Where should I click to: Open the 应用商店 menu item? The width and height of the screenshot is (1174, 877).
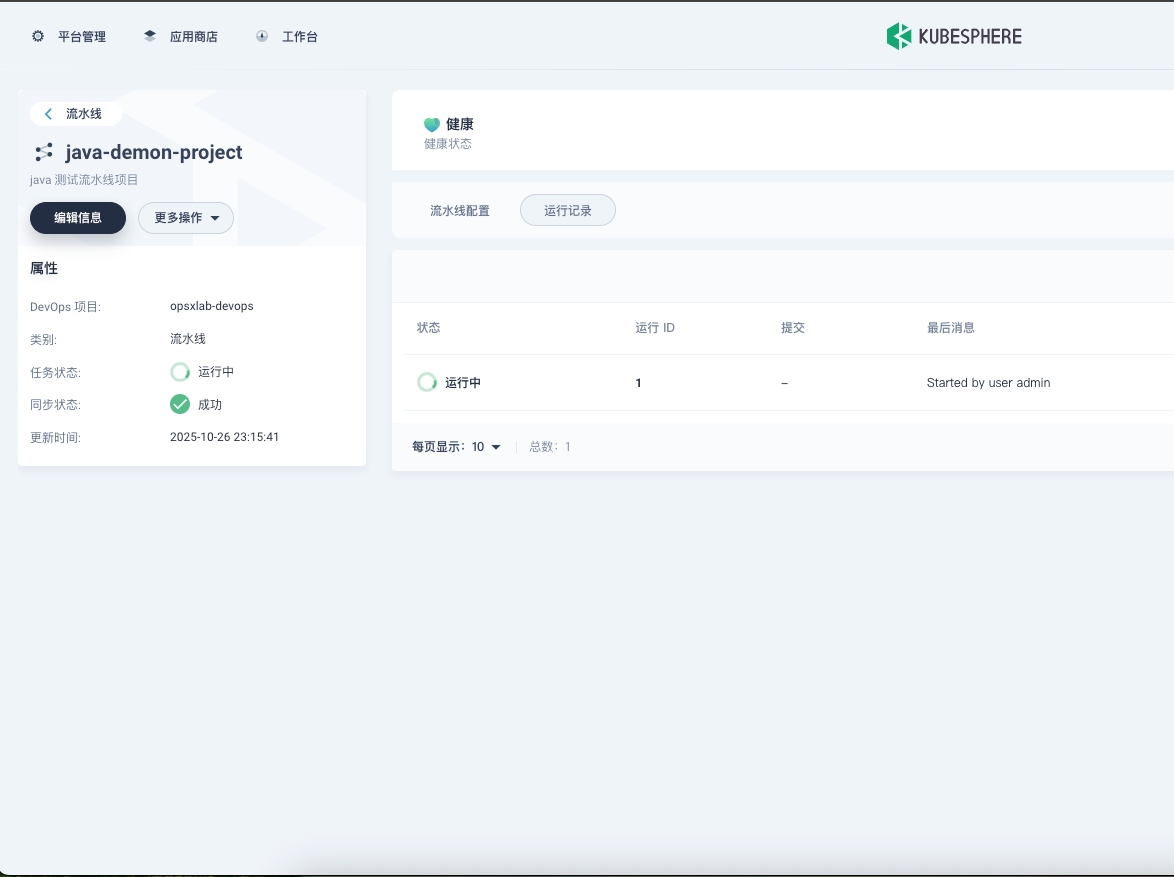coord(193,37)
